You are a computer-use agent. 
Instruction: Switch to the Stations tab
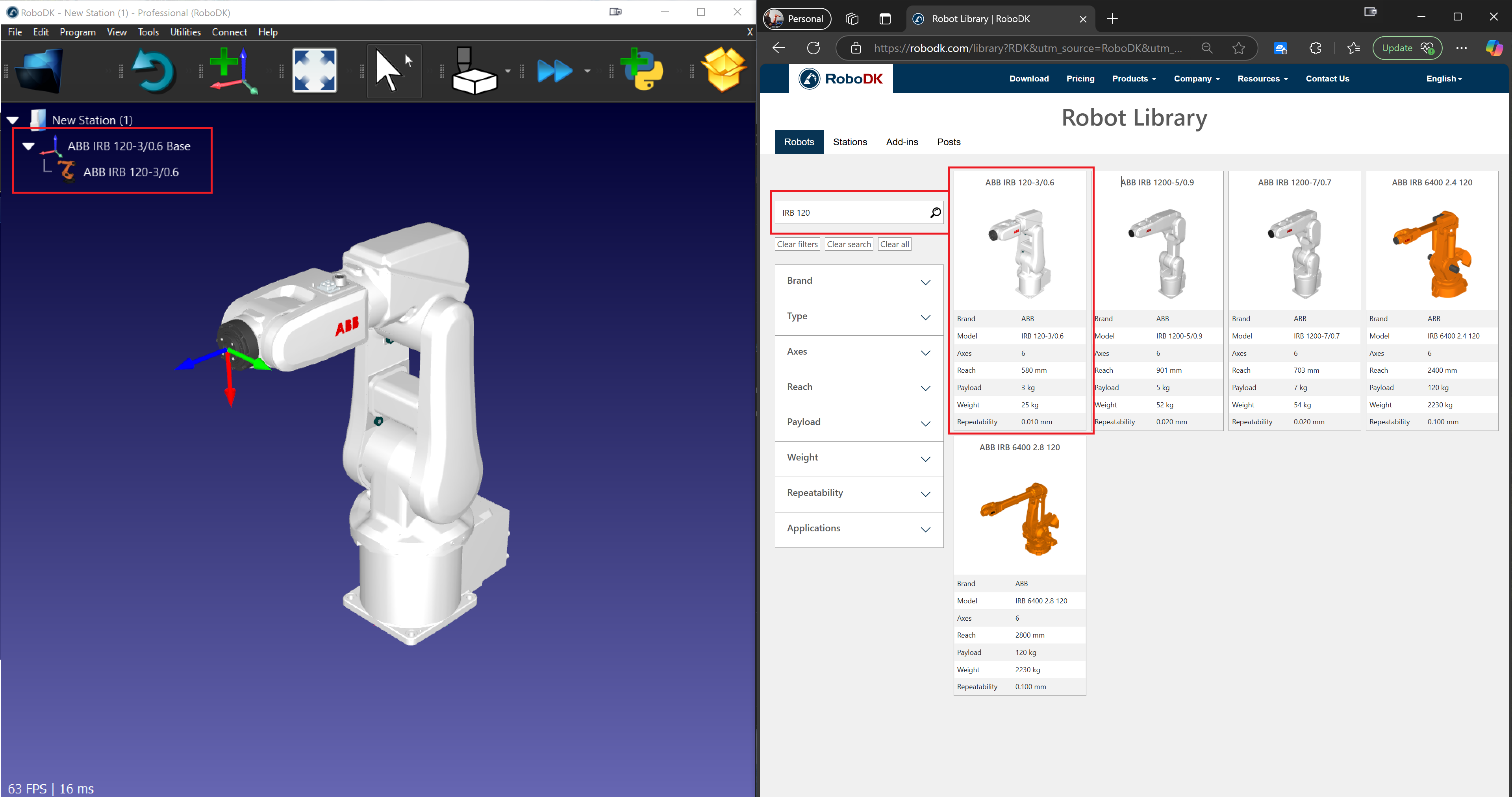click(850, 141)
